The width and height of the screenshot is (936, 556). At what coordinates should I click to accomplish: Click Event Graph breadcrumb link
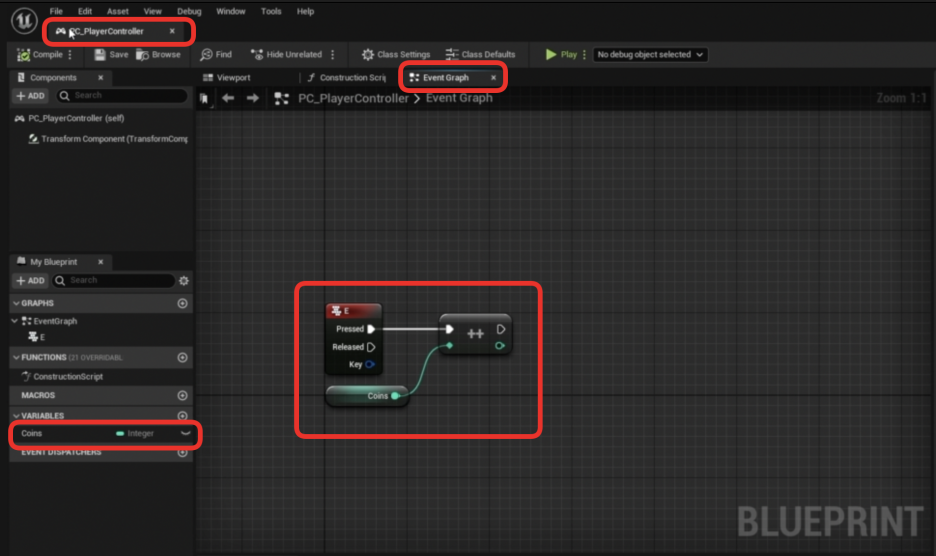coord(459,98)
